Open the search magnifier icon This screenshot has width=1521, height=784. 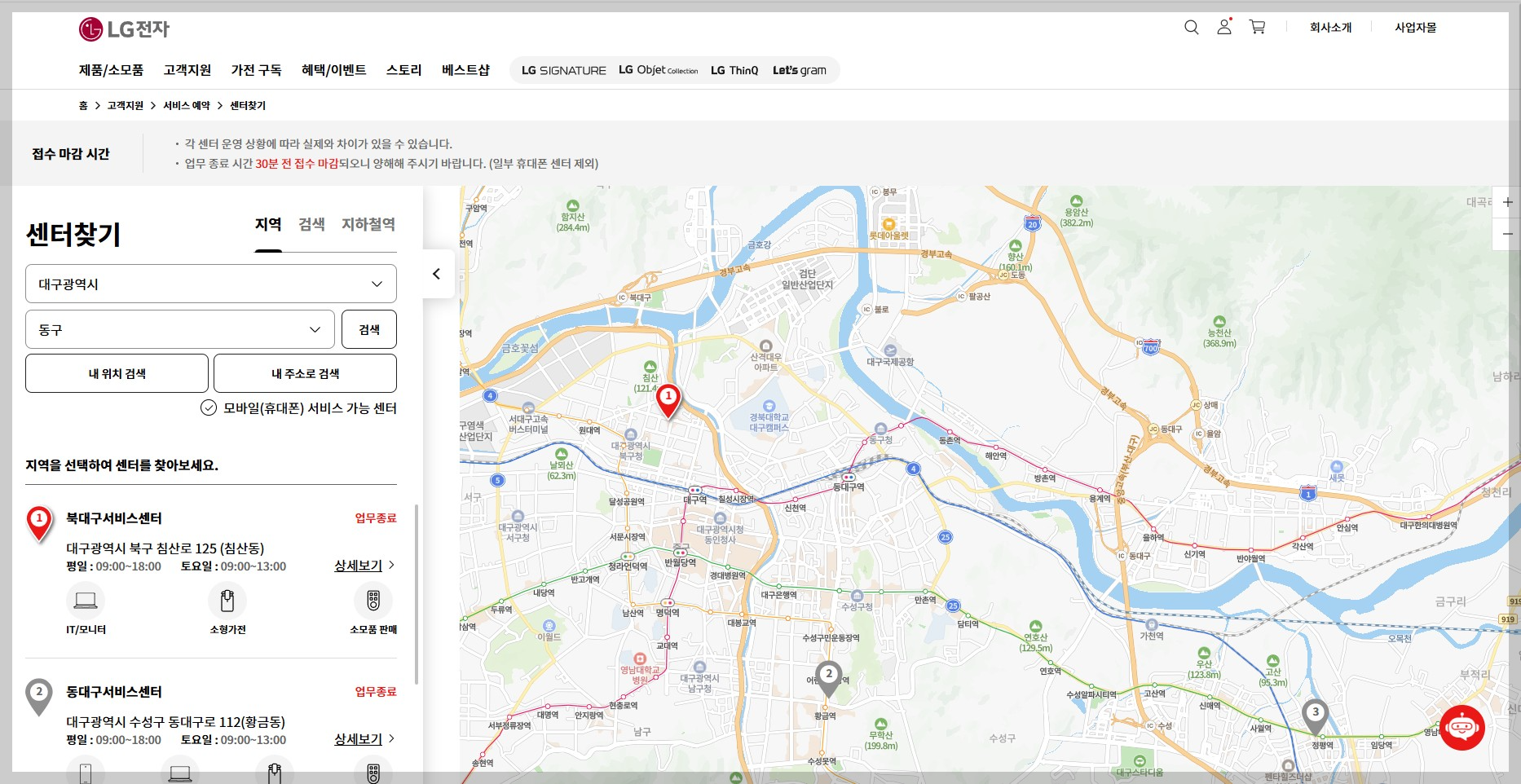1191,28
